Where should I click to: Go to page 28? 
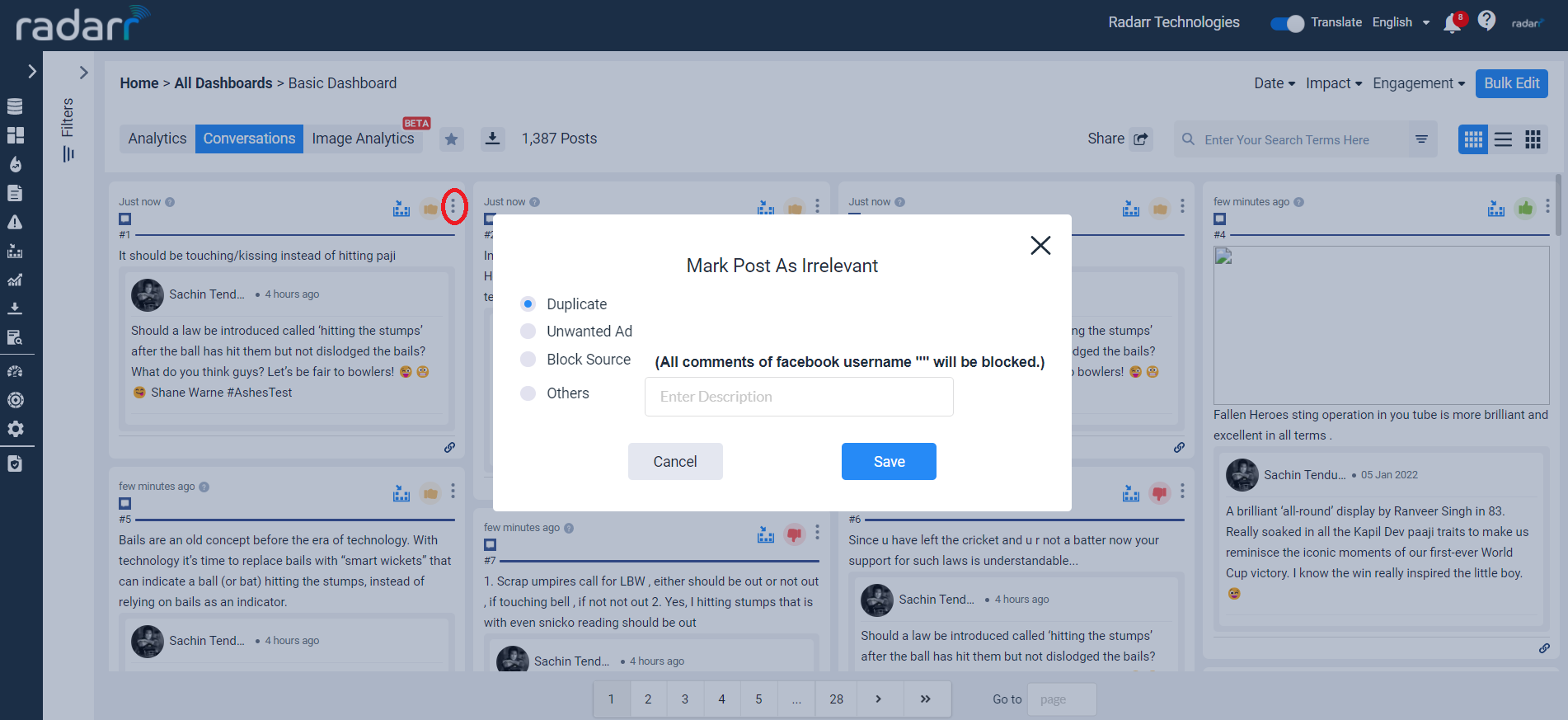point(836,699)
